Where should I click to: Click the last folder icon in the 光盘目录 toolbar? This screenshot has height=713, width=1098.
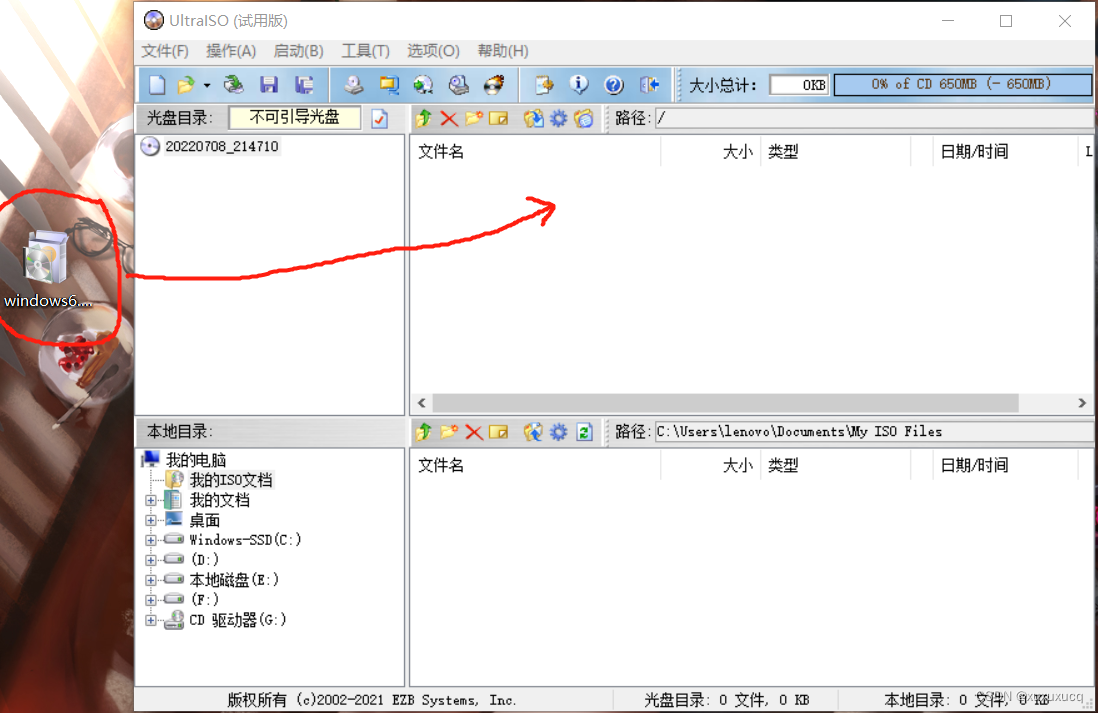click(583, 118)
